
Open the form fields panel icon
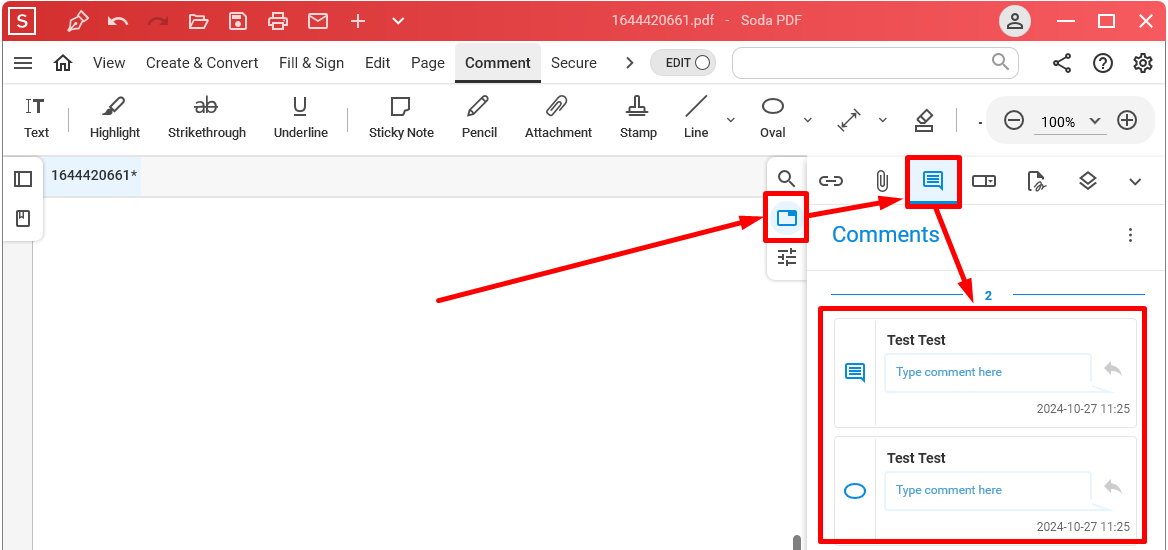coord(984,180)
